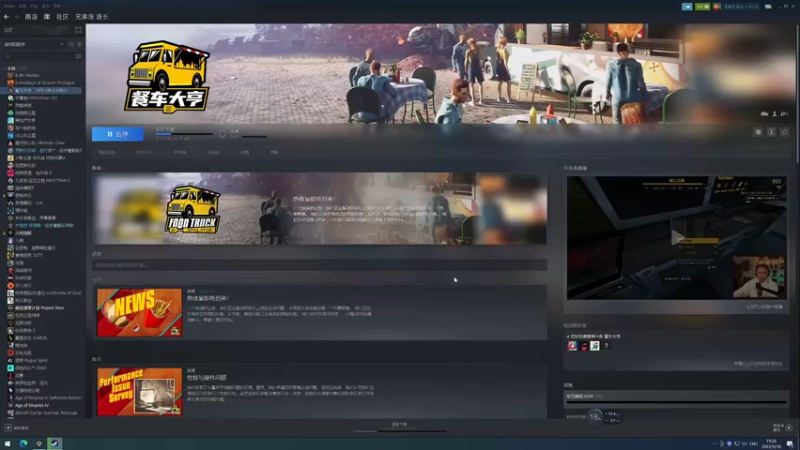
Task: Open Microsoft Edge from the taskbar
Action: pos(23,443)
